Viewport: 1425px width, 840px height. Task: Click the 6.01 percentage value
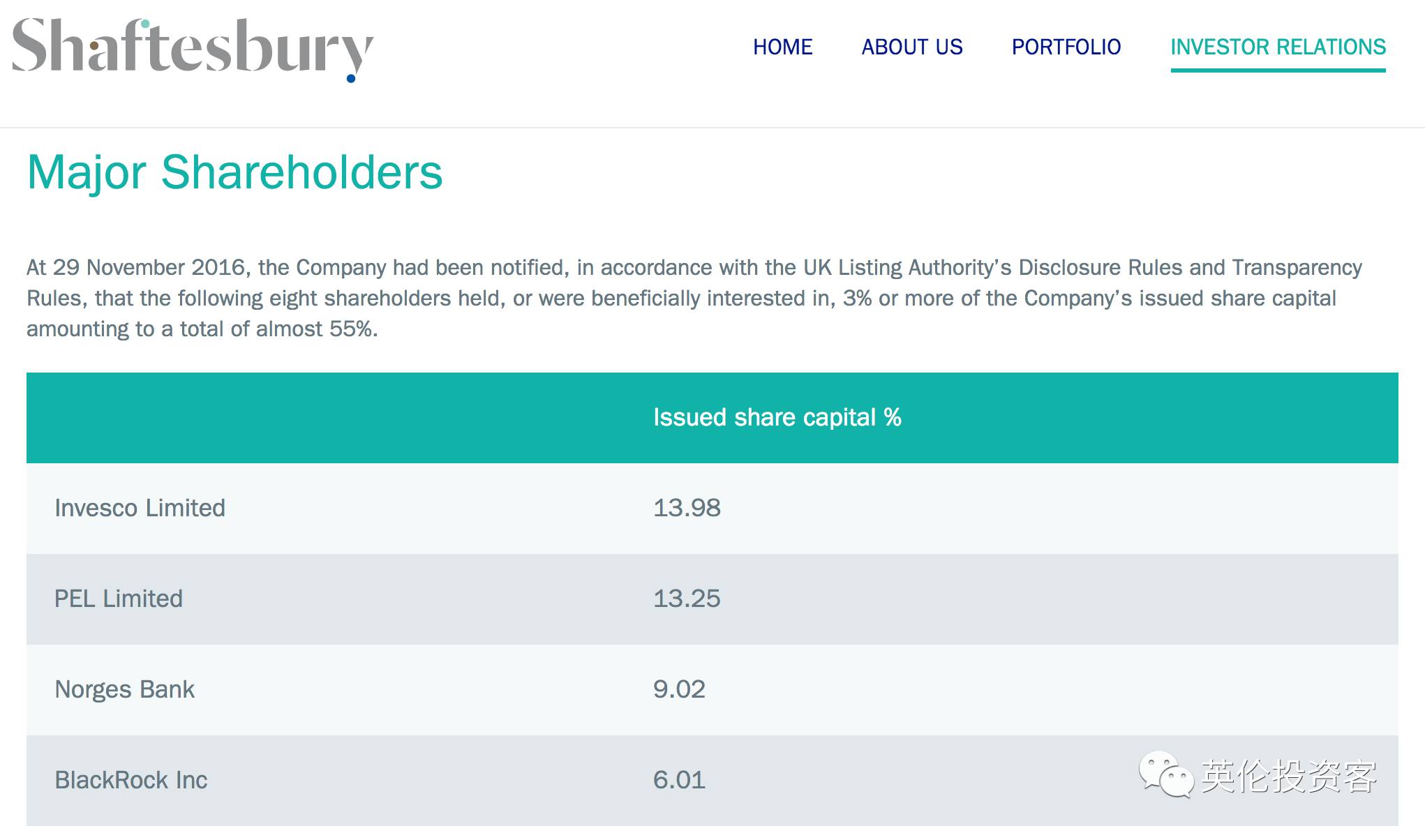coord(679,780)
